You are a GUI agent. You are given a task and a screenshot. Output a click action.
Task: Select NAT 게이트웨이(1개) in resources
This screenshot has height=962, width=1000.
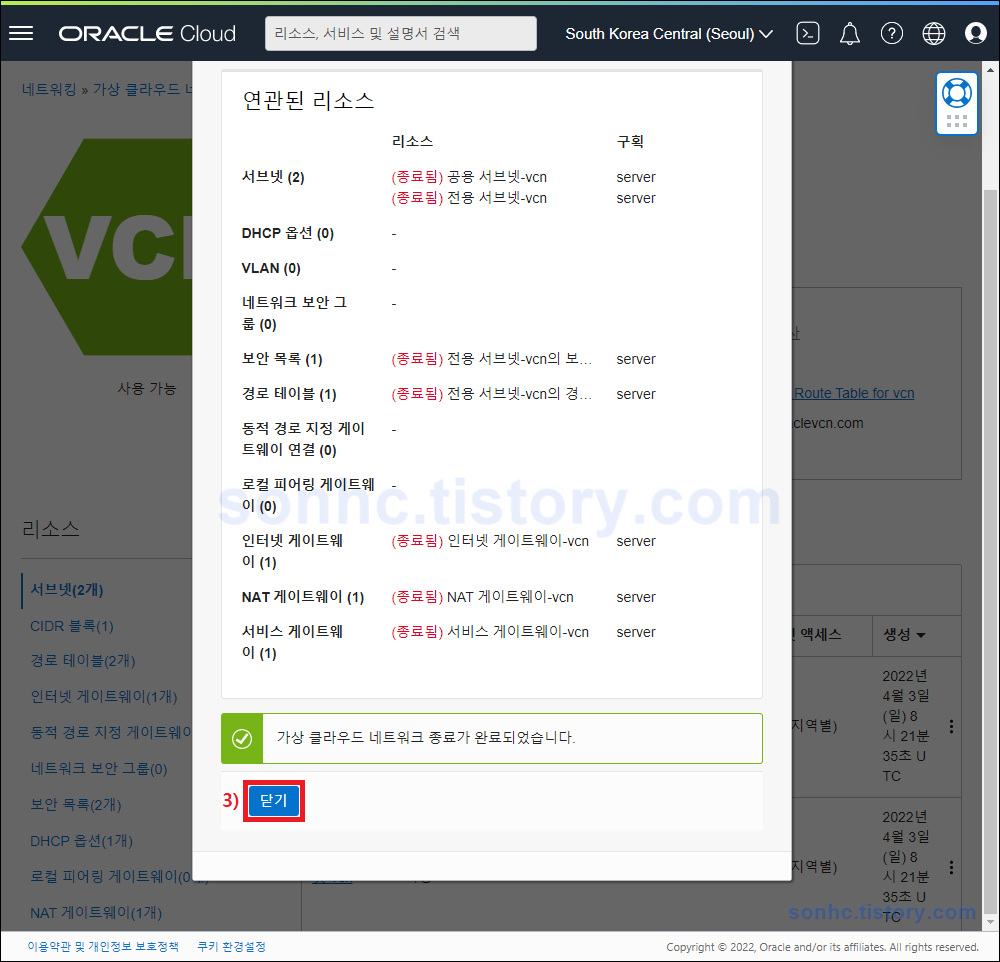pos(96,913)
